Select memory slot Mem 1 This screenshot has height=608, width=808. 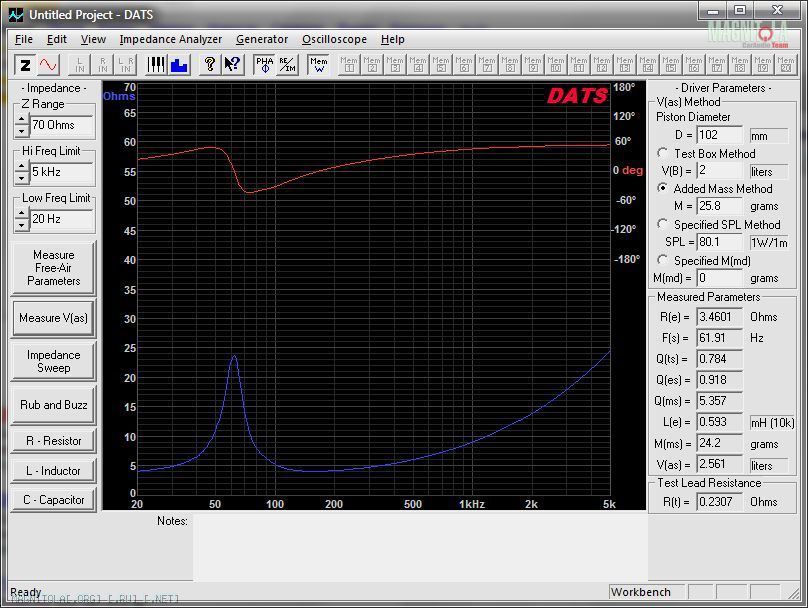pyautogui.click(x=349, y=65)
